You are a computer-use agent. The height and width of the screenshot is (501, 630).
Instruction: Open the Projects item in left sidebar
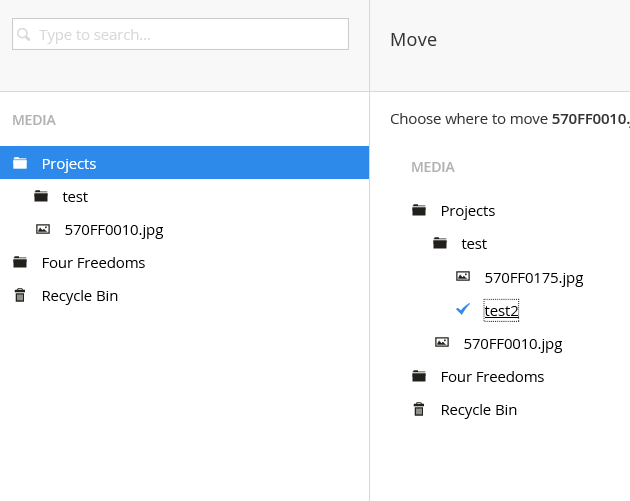[69, 164]
